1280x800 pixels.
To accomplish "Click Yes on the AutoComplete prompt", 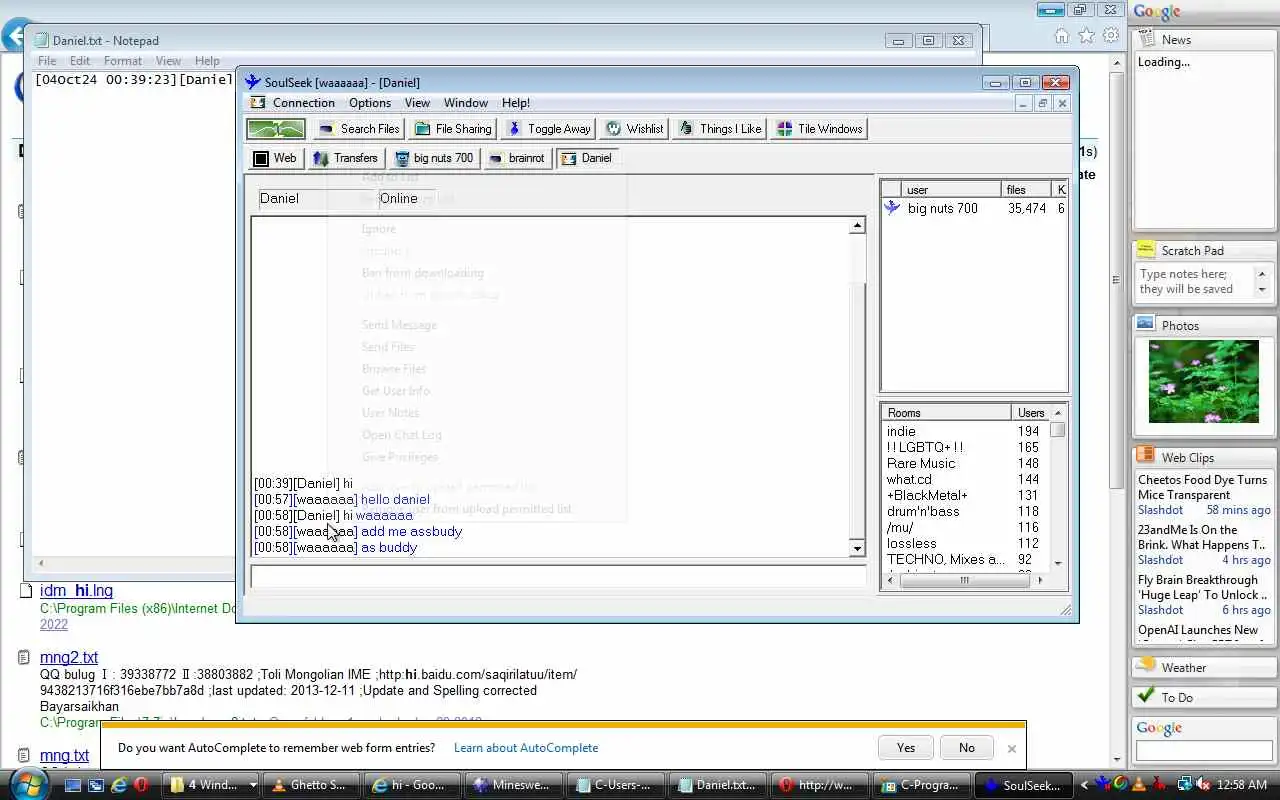I will [906, 747].
